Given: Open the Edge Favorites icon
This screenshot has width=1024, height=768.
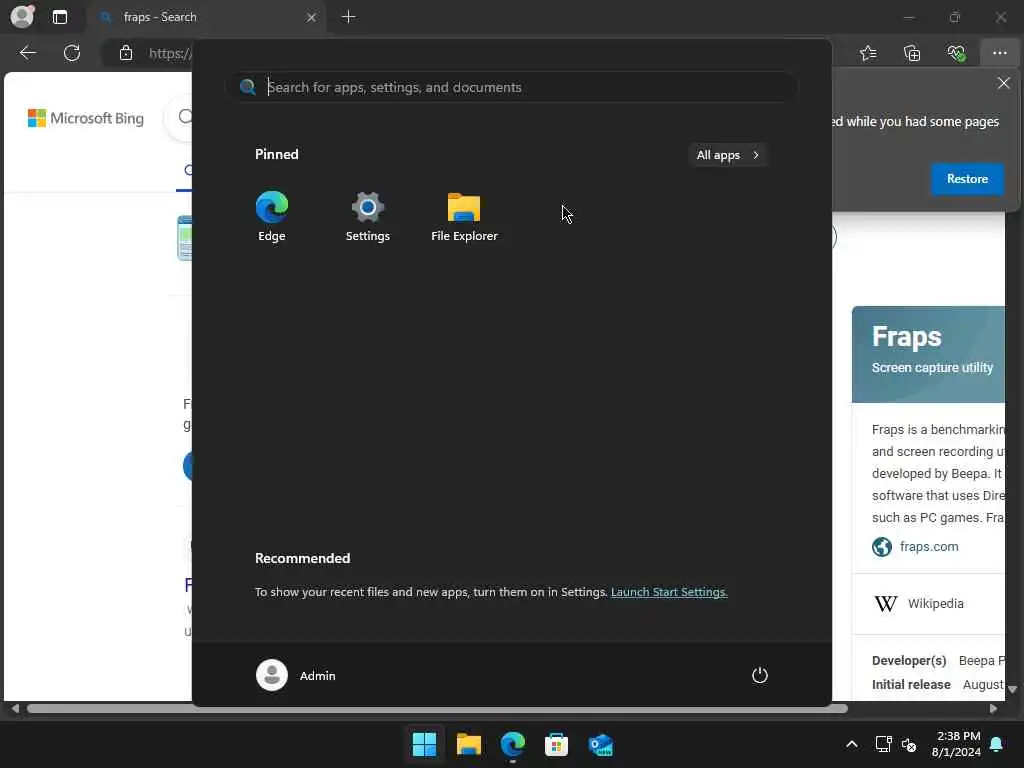Looking at the screenshot, I should click(868, 53).
